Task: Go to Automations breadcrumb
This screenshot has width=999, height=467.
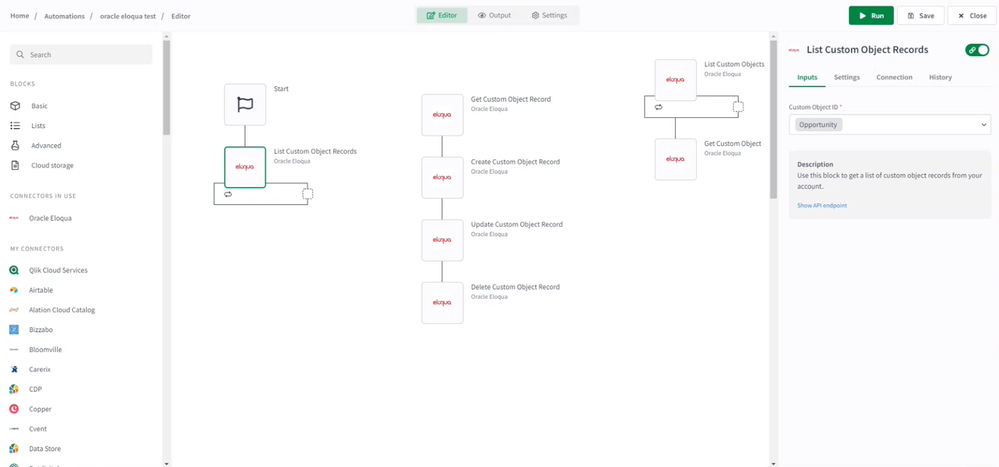Action: pos(64,16)
